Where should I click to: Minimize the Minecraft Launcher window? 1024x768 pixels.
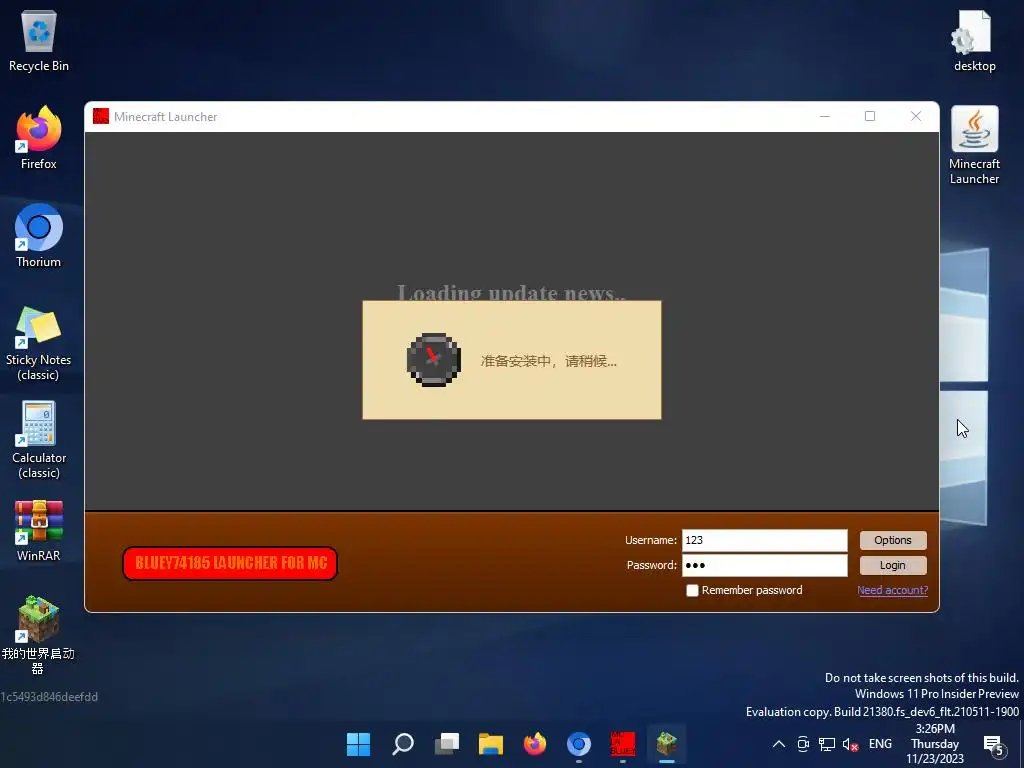point(825,116)
